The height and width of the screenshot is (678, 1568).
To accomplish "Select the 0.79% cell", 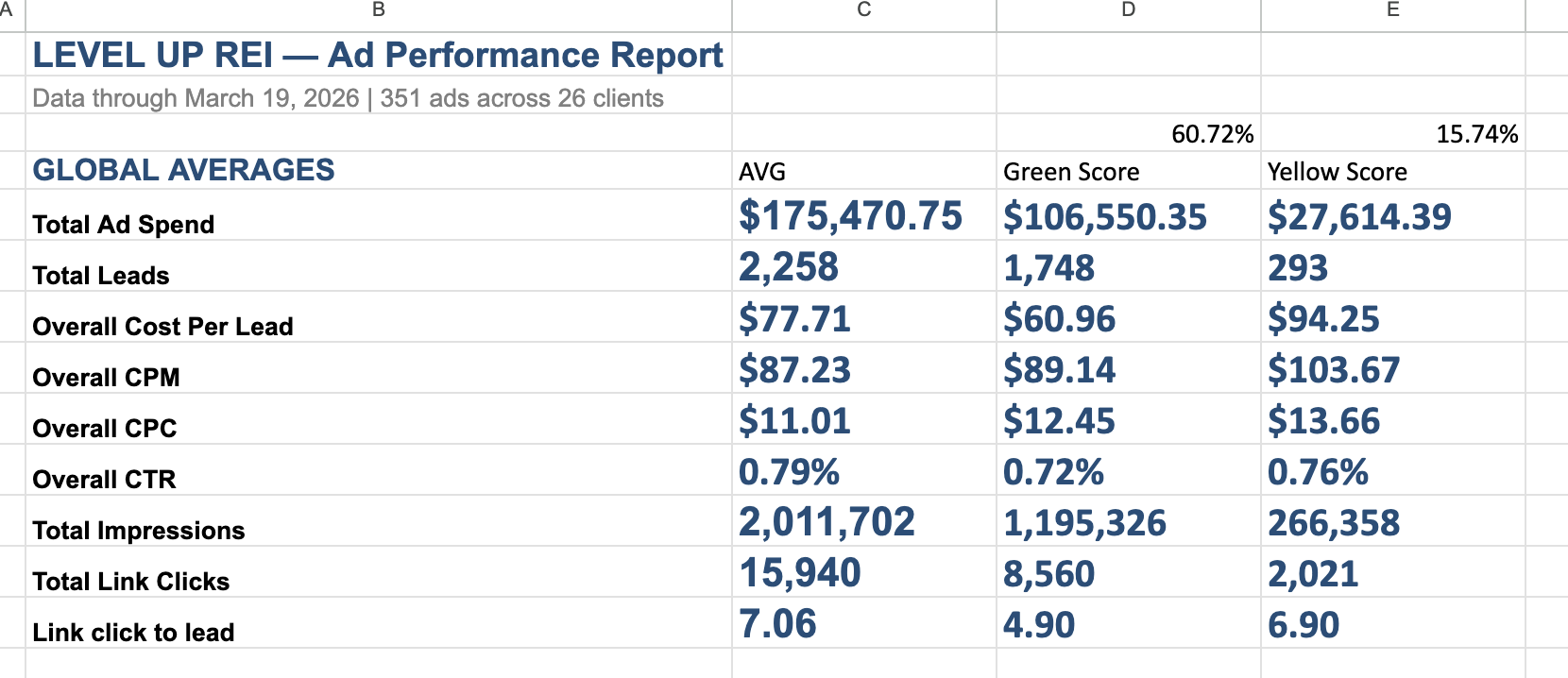I will (x=864, y=470).
